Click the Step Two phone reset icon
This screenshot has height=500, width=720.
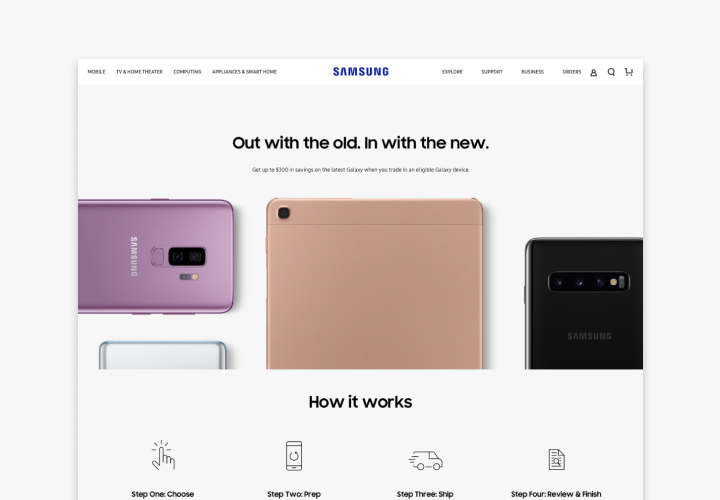[x=294, y=455]
